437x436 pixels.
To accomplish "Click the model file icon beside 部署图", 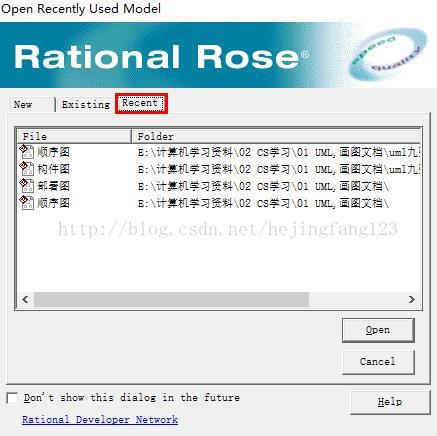I will pyautogui.click(x=27, y=186).
